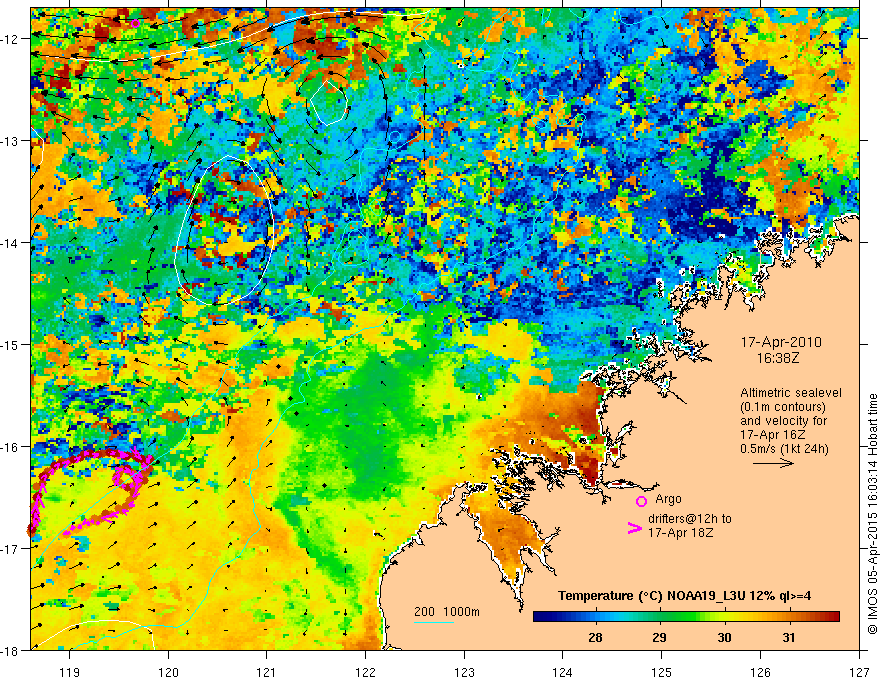Click the IMOS copyright timestamp text
880x680 pixels.
pyautogui.click(x=872, y=514)
